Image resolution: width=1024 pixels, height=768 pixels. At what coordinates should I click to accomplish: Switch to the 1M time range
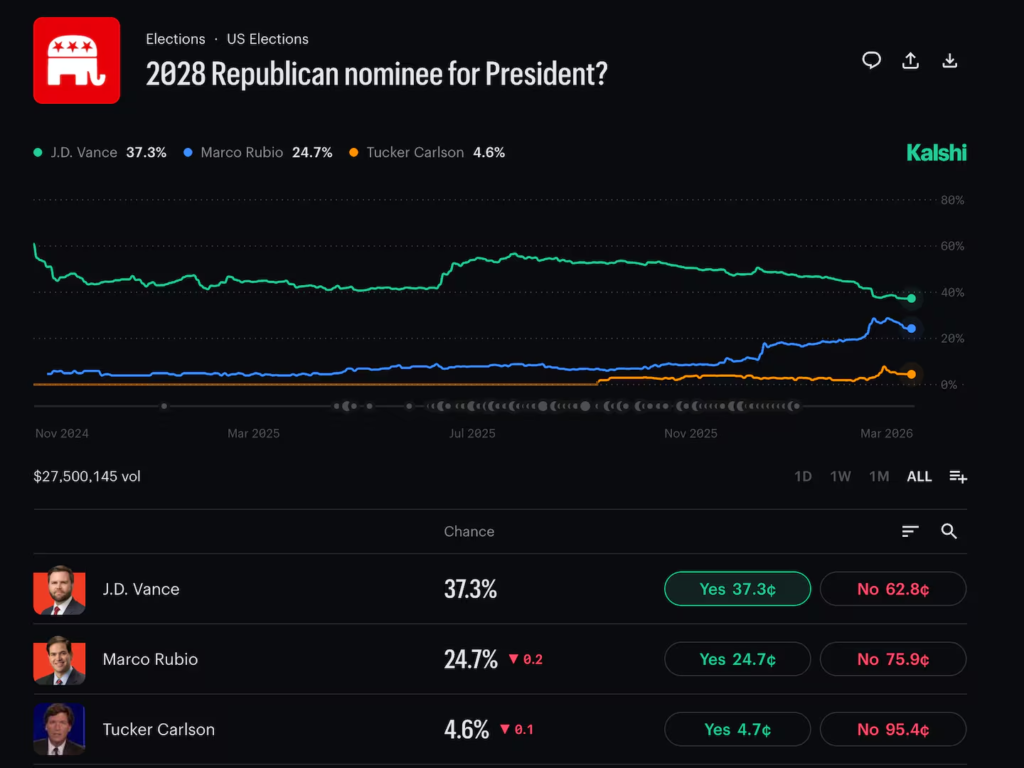878,476
